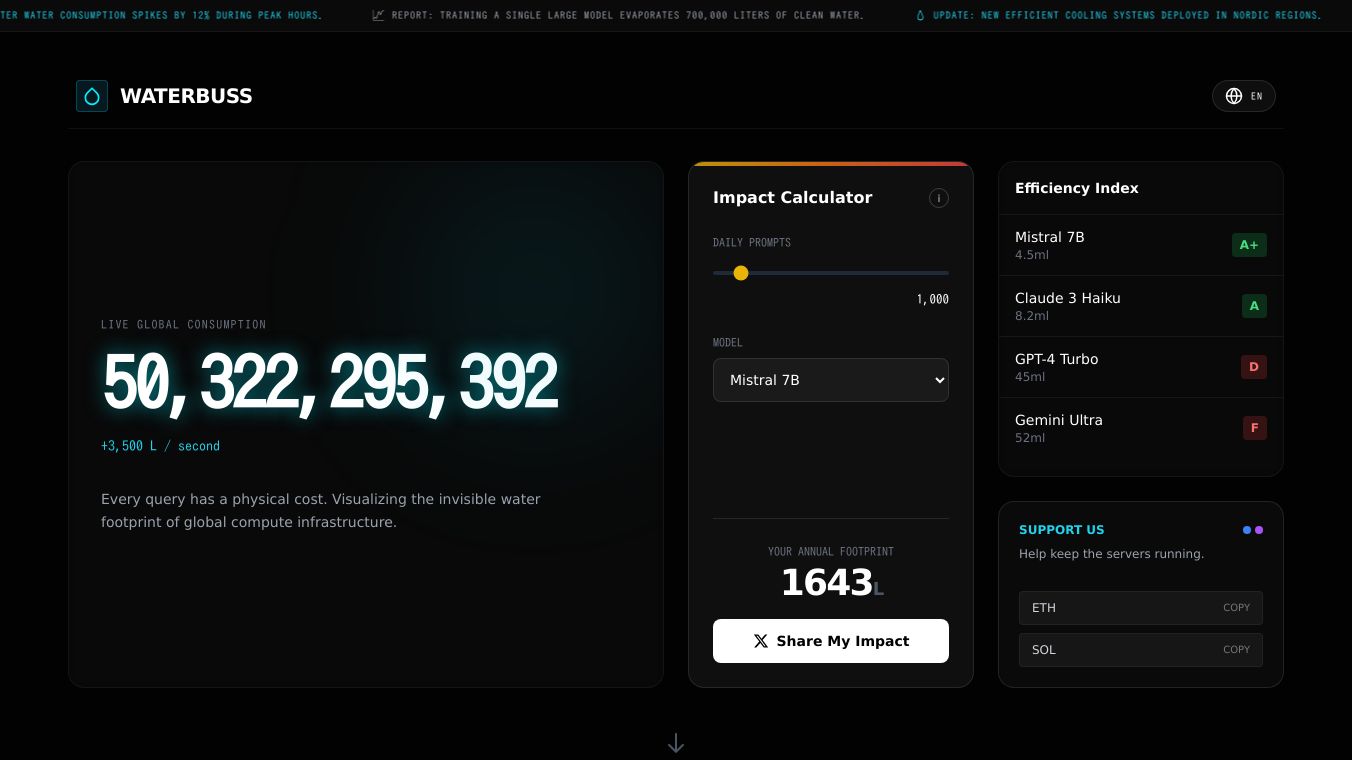Screen dimensions: 1352x760
Task: Select the Ethereum dot icon in Support Us
Action: click(1245, 530)
